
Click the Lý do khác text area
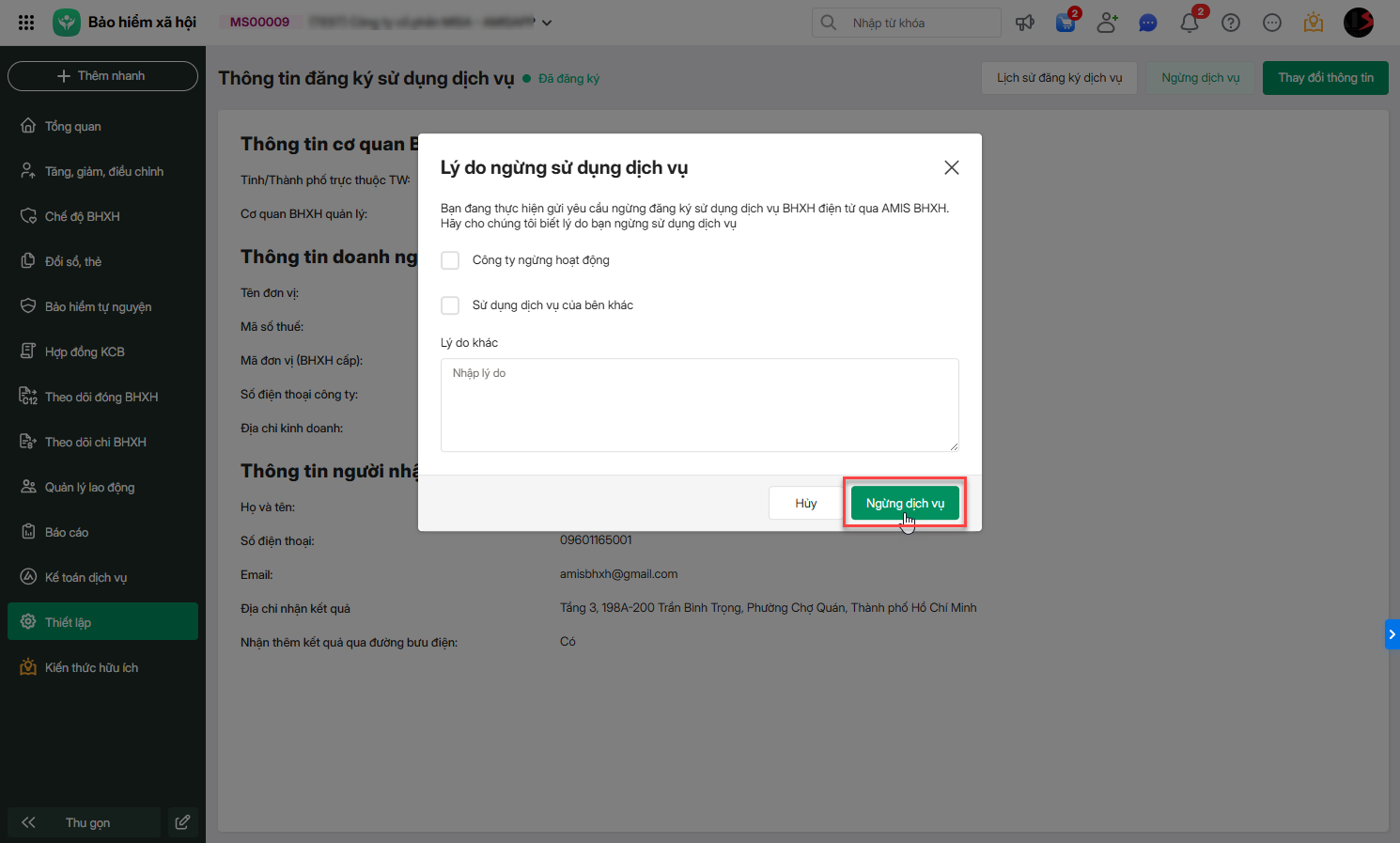tap(700, 405)
